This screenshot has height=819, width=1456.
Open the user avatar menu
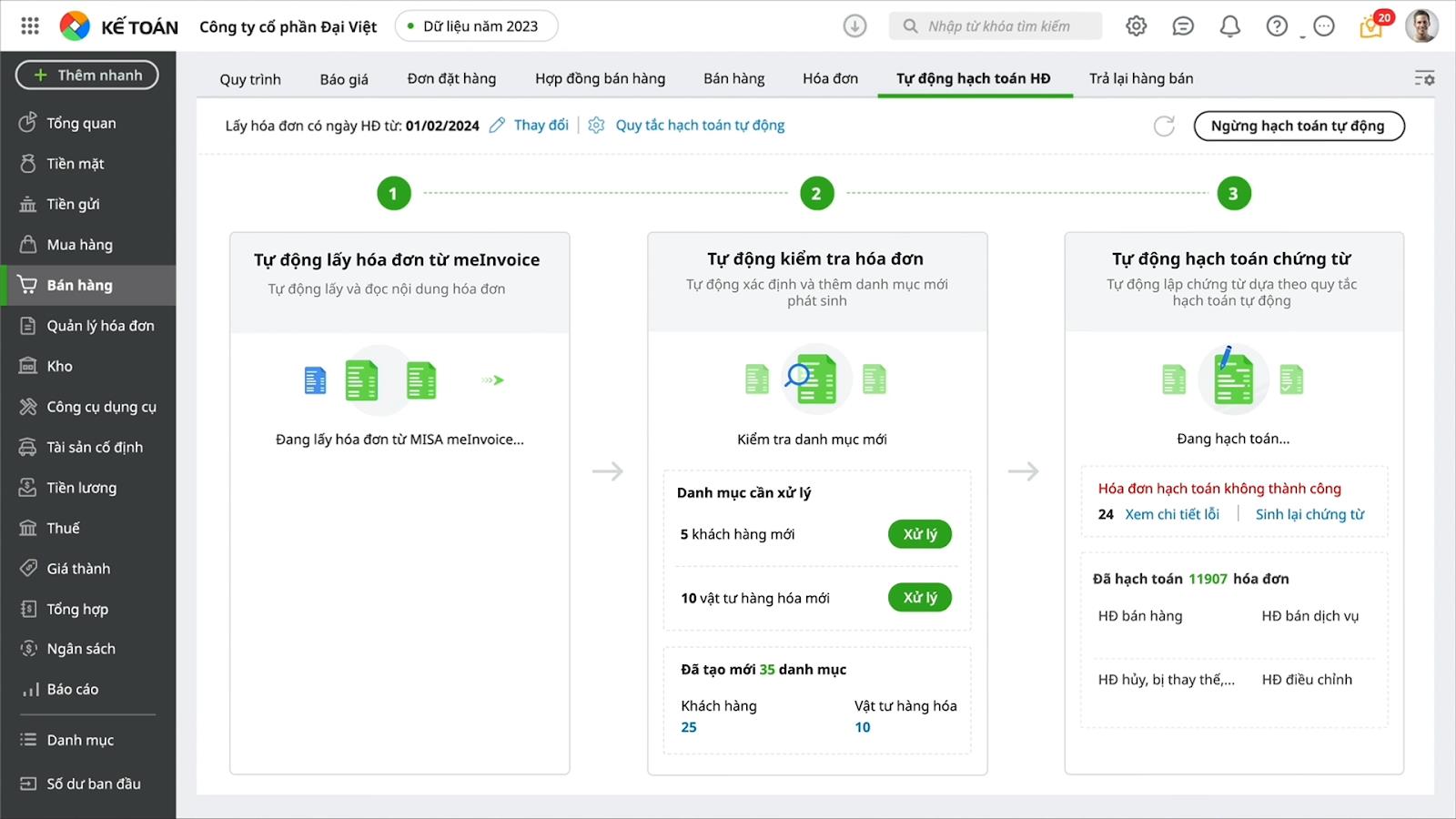click(x=1421, y=26)
